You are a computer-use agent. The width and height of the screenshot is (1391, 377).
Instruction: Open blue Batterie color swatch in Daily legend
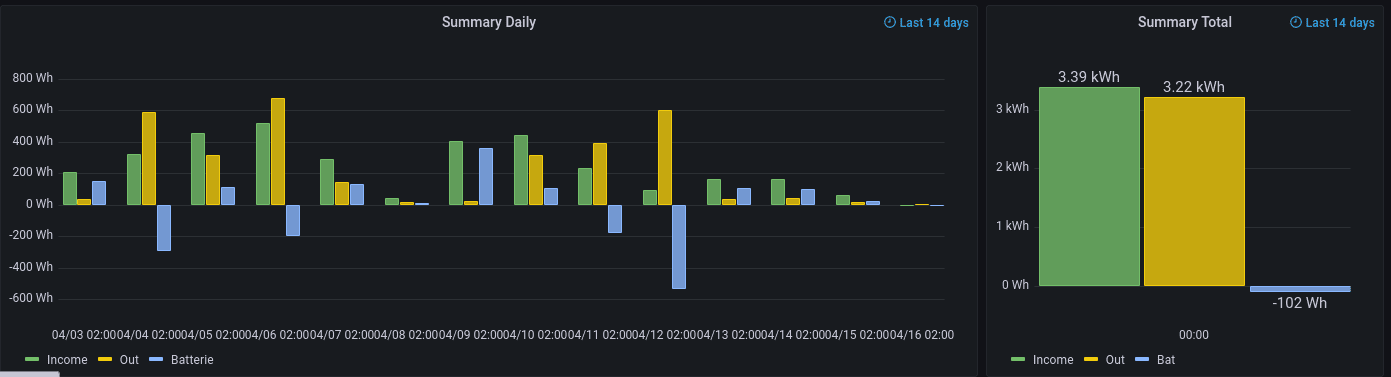coord(155,359)
